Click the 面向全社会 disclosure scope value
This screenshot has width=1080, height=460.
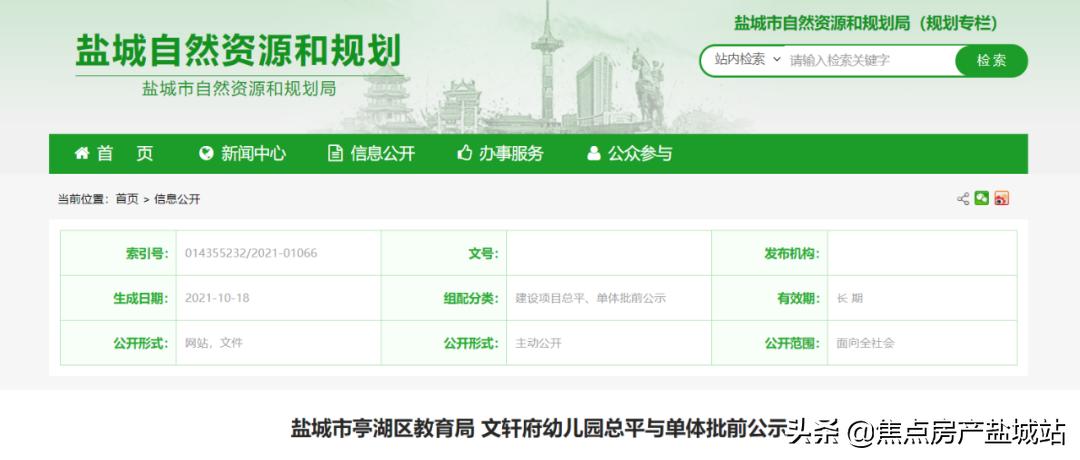[865, 343]
